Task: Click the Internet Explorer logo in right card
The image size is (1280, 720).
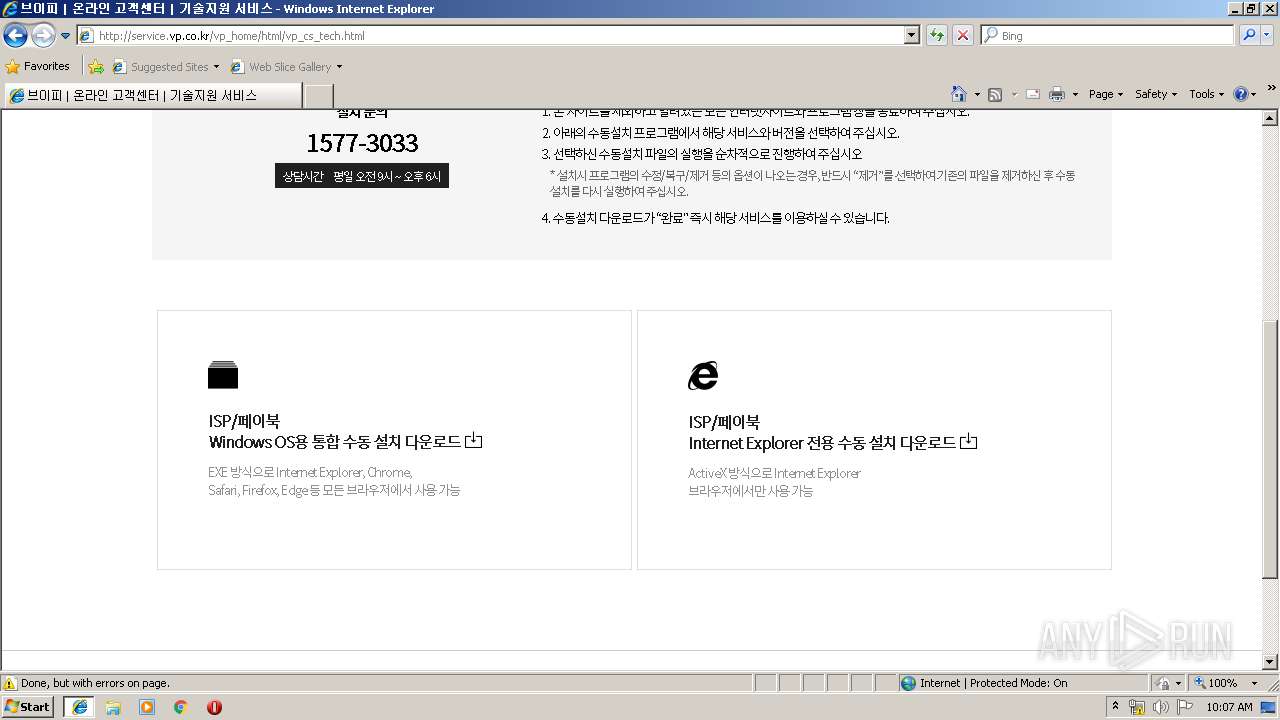Action: click(703, 375)
